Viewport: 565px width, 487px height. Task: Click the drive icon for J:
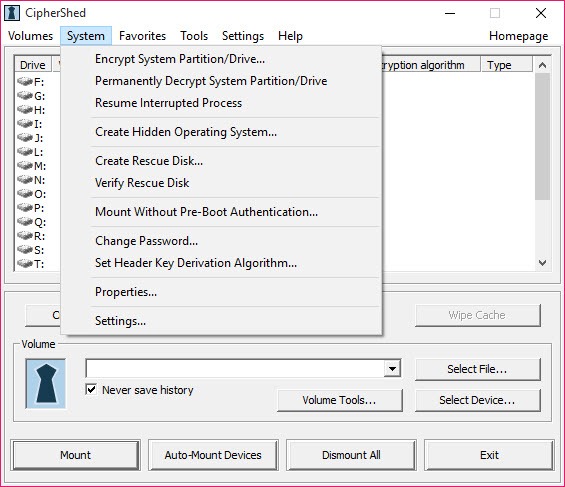[25, 137]
